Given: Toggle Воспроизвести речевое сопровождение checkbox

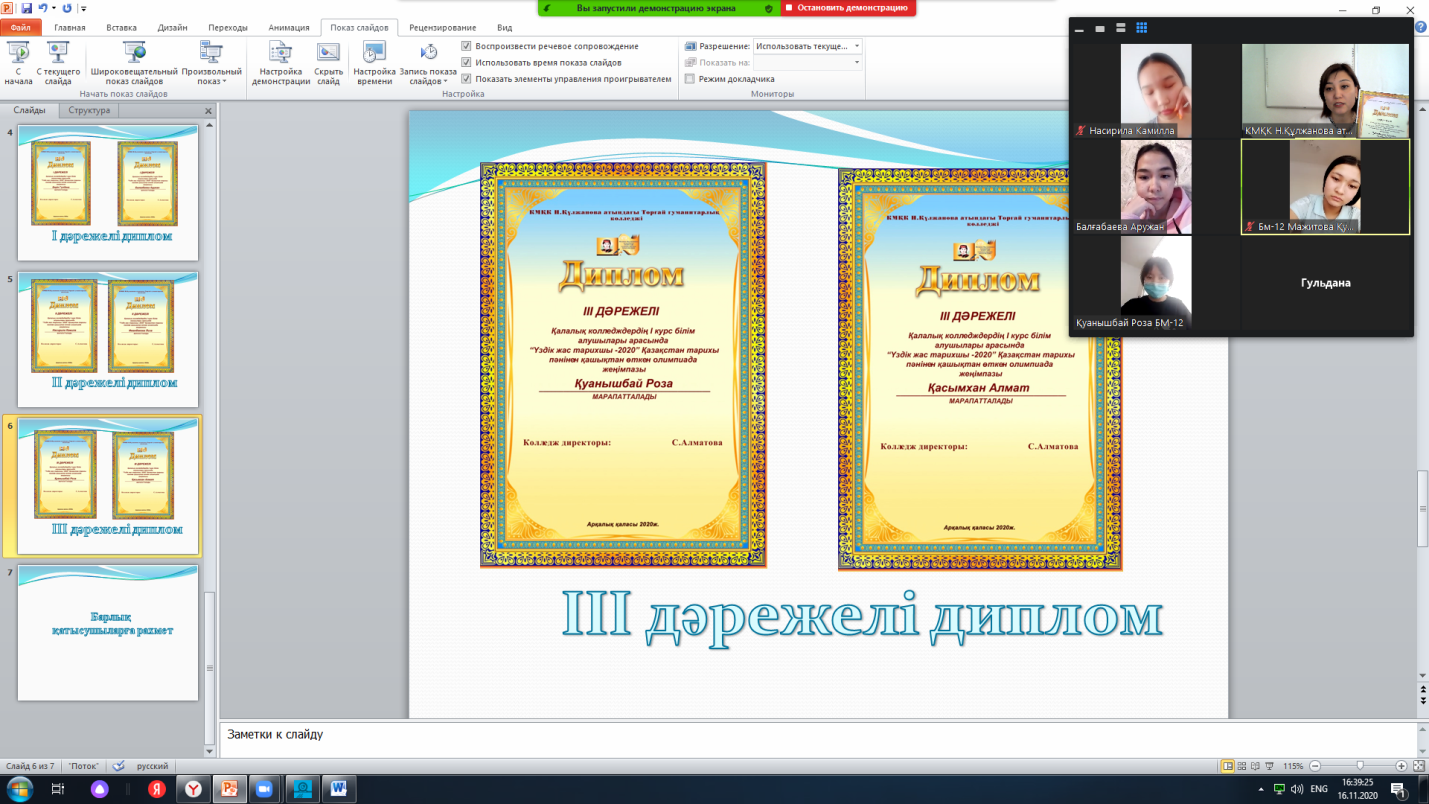Looking at the screenshot, I should point(467,46).
